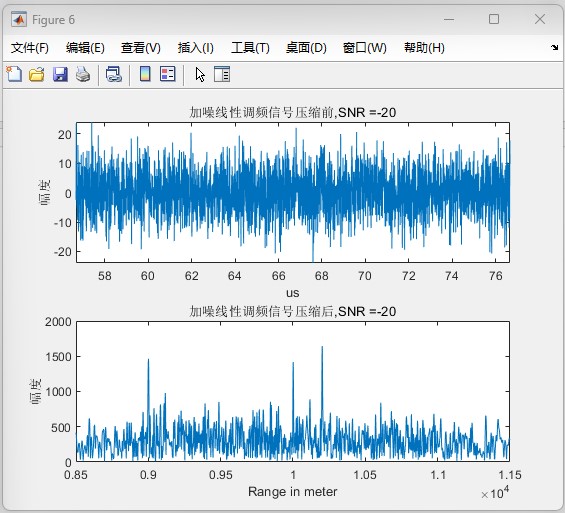The width and height of the screenshot is (565, 513).
Task: Dock the figure using the corner arrow
Action: click(555, 48)
